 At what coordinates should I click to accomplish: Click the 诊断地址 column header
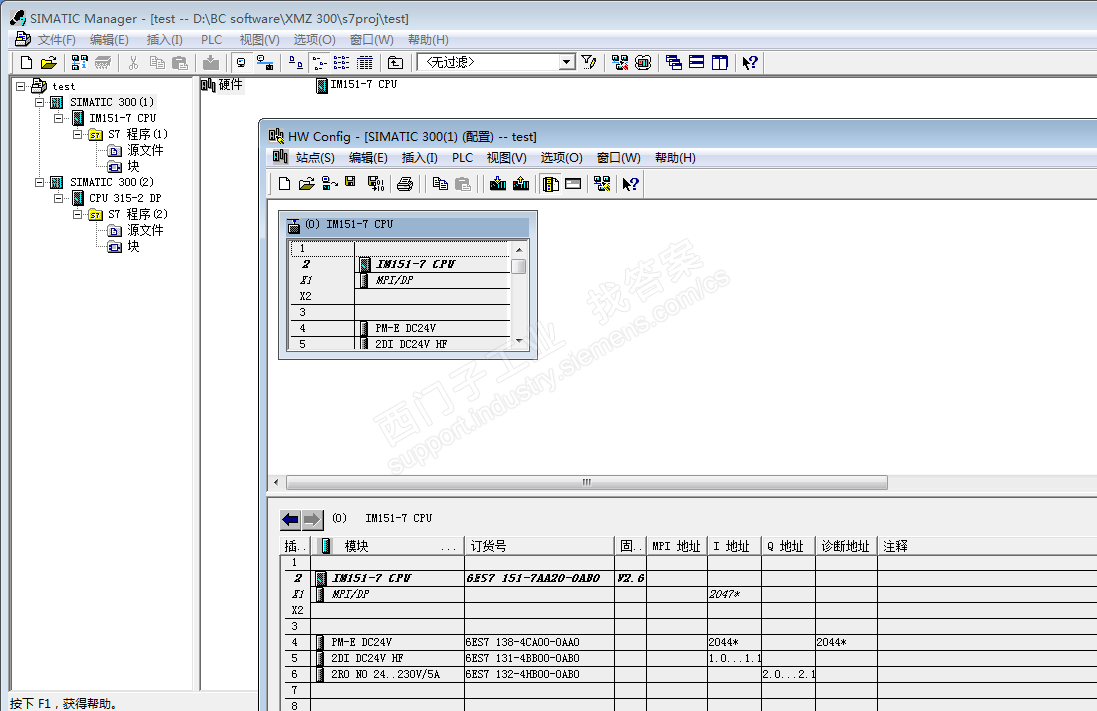[846, 546]
